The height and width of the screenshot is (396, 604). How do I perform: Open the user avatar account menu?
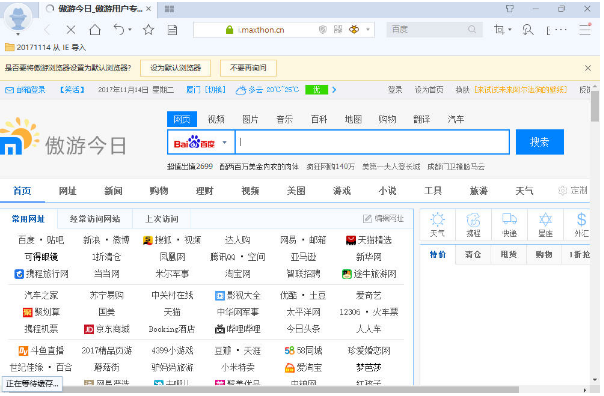18,18
